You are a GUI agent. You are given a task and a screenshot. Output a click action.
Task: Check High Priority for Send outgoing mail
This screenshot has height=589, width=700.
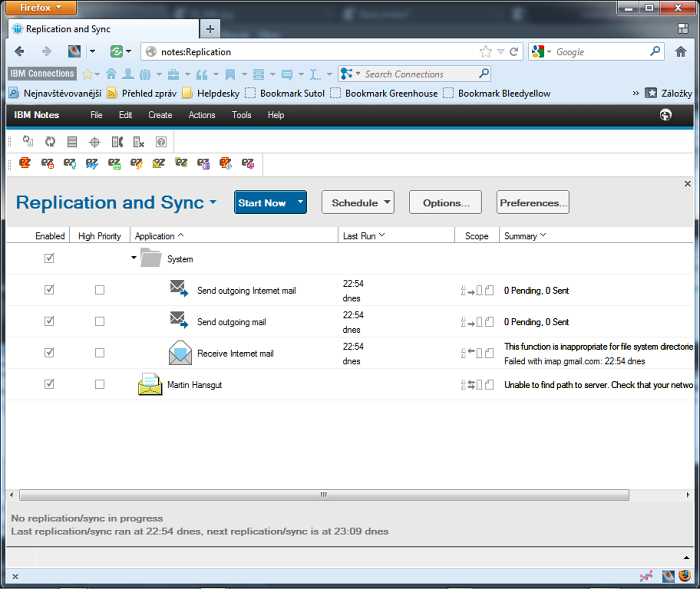100,322
